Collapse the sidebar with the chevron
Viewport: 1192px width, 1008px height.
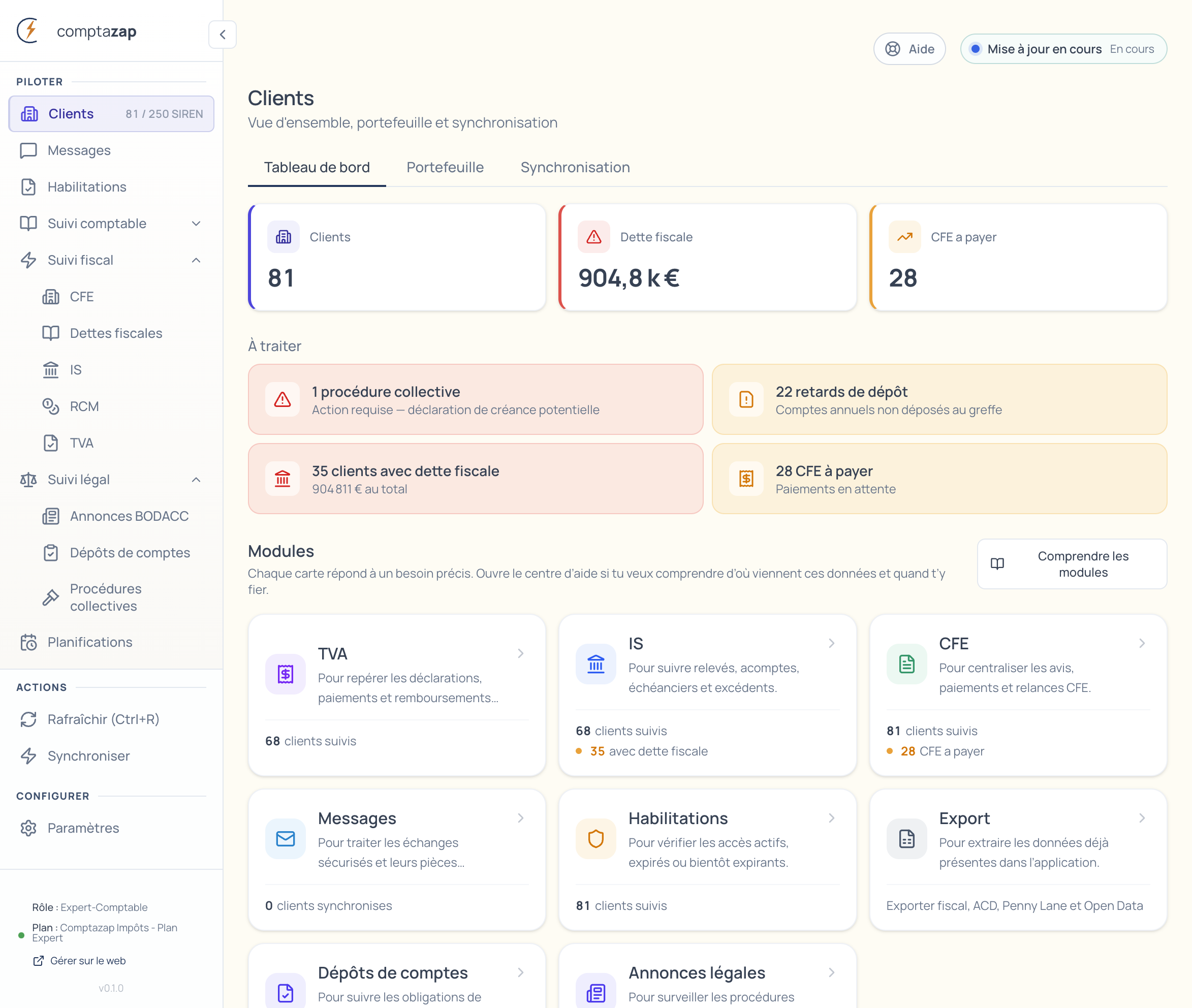222,35
